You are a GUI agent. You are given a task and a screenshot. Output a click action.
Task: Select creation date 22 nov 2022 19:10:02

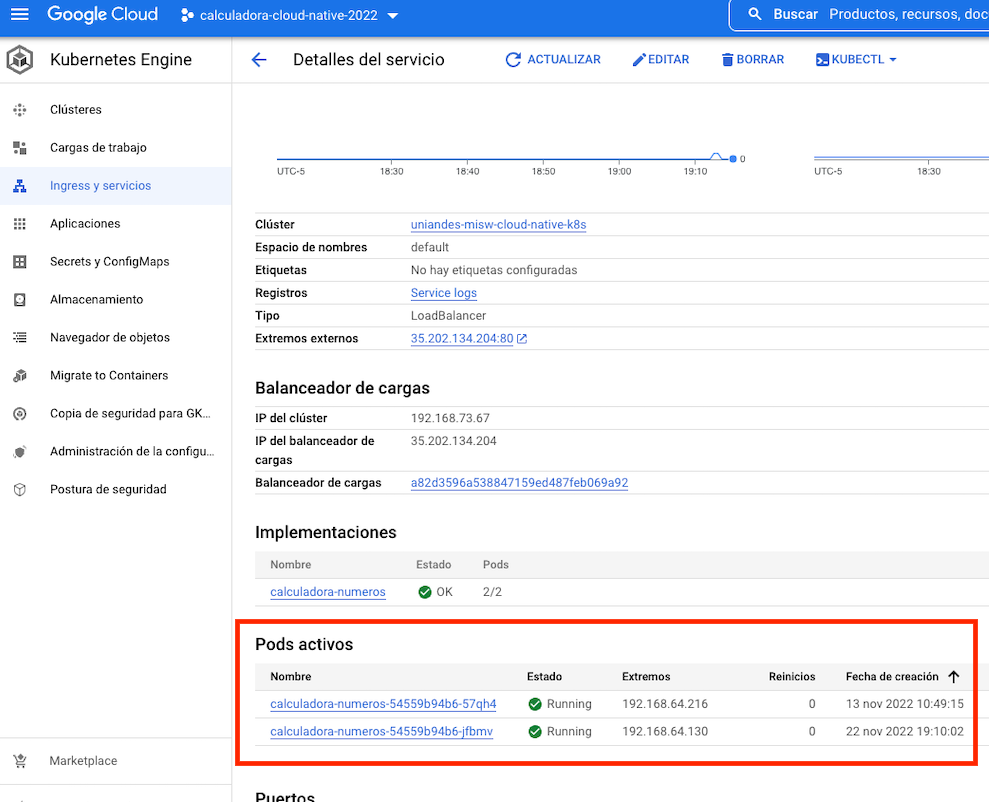[904, 731]
